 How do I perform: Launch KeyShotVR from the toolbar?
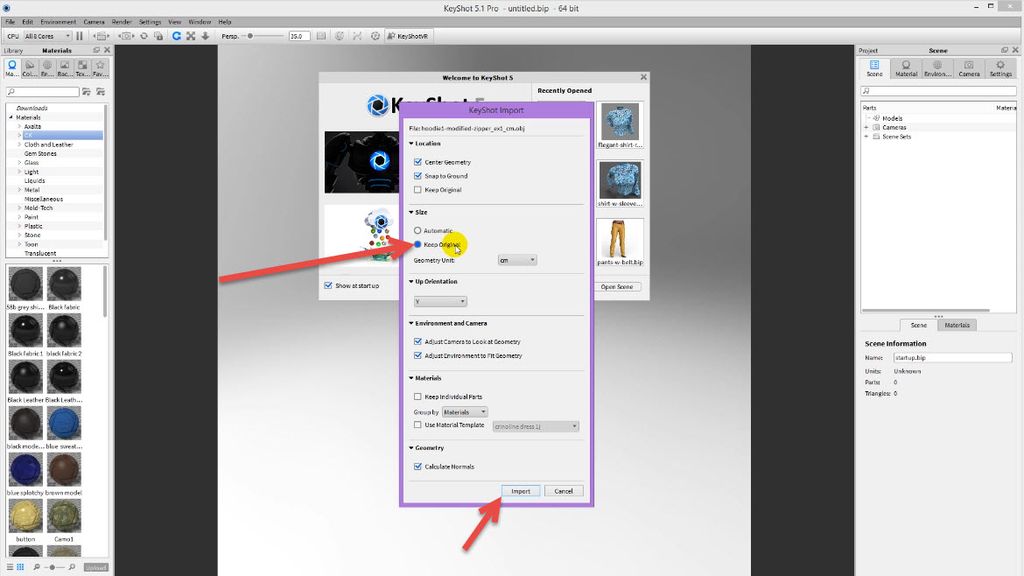tap(408, 36)
